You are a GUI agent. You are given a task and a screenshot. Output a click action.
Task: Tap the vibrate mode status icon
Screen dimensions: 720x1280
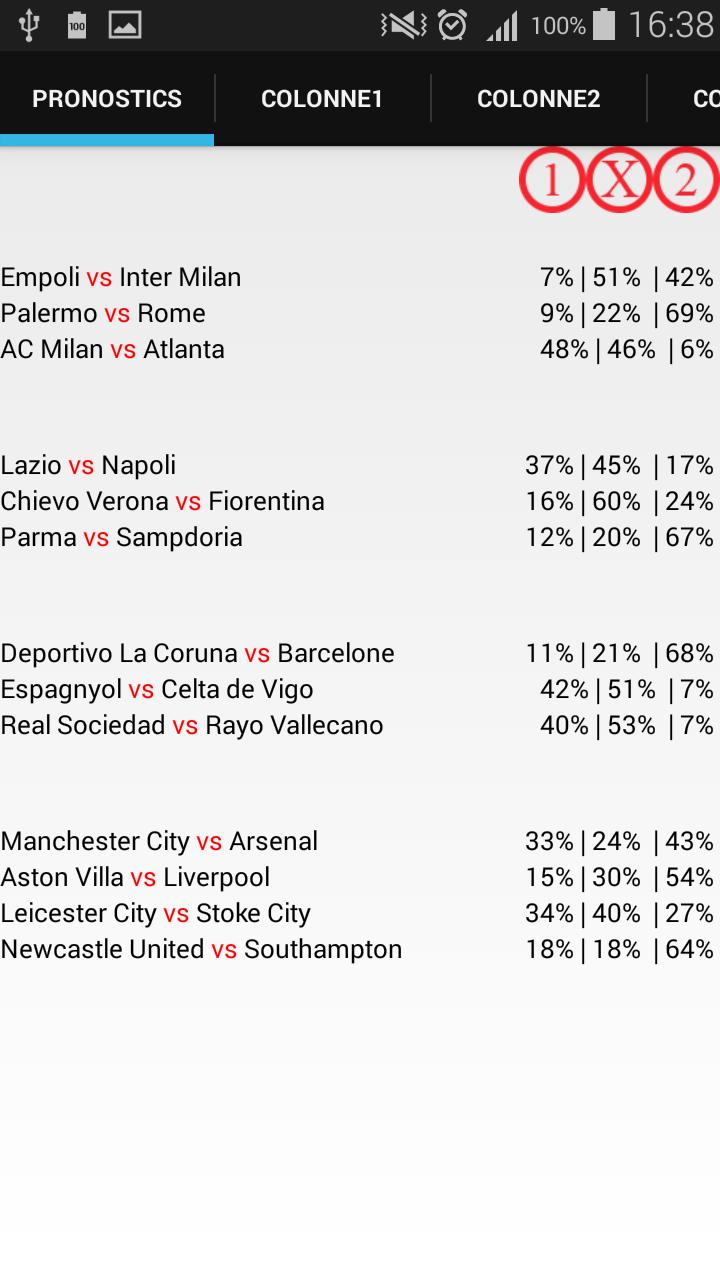[403, 25]
